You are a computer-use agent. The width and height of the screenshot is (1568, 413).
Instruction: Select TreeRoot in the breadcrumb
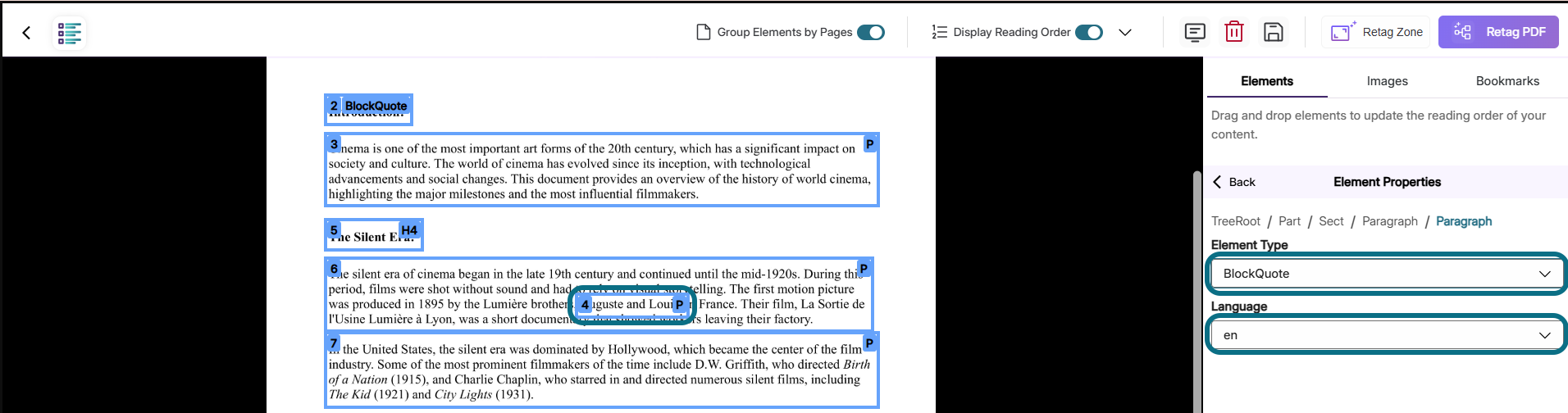tap(1235, 221)
